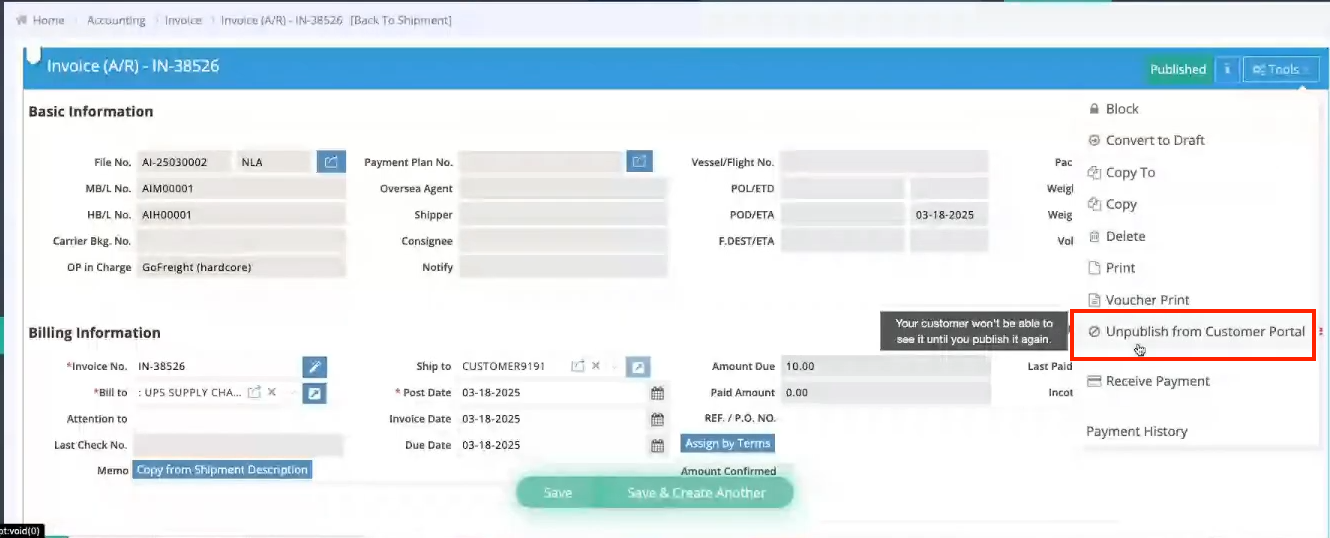
Task: Choose Voucher Print from Tools menu
Action: [x=1147, y=300]
